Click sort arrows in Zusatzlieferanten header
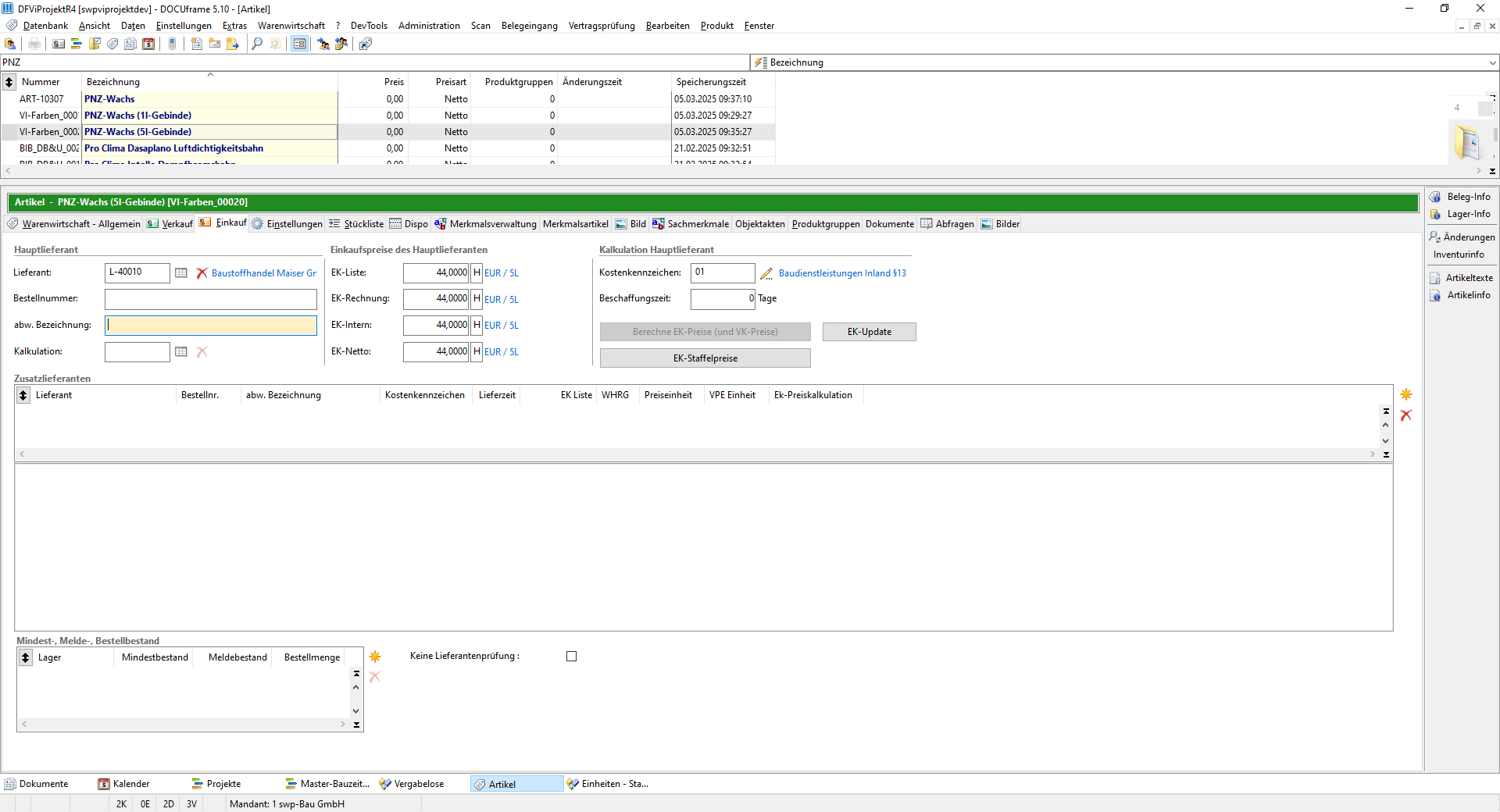Screen dimensions: 1500x812 pyautogui.click(x=23, y=395)
